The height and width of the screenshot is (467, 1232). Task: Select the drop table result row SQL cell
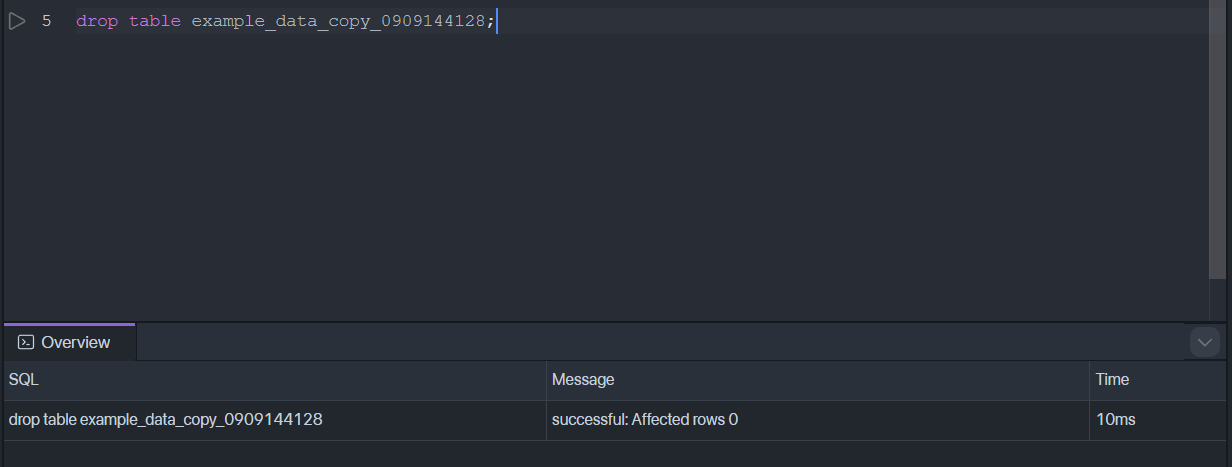tap(166, 420)
